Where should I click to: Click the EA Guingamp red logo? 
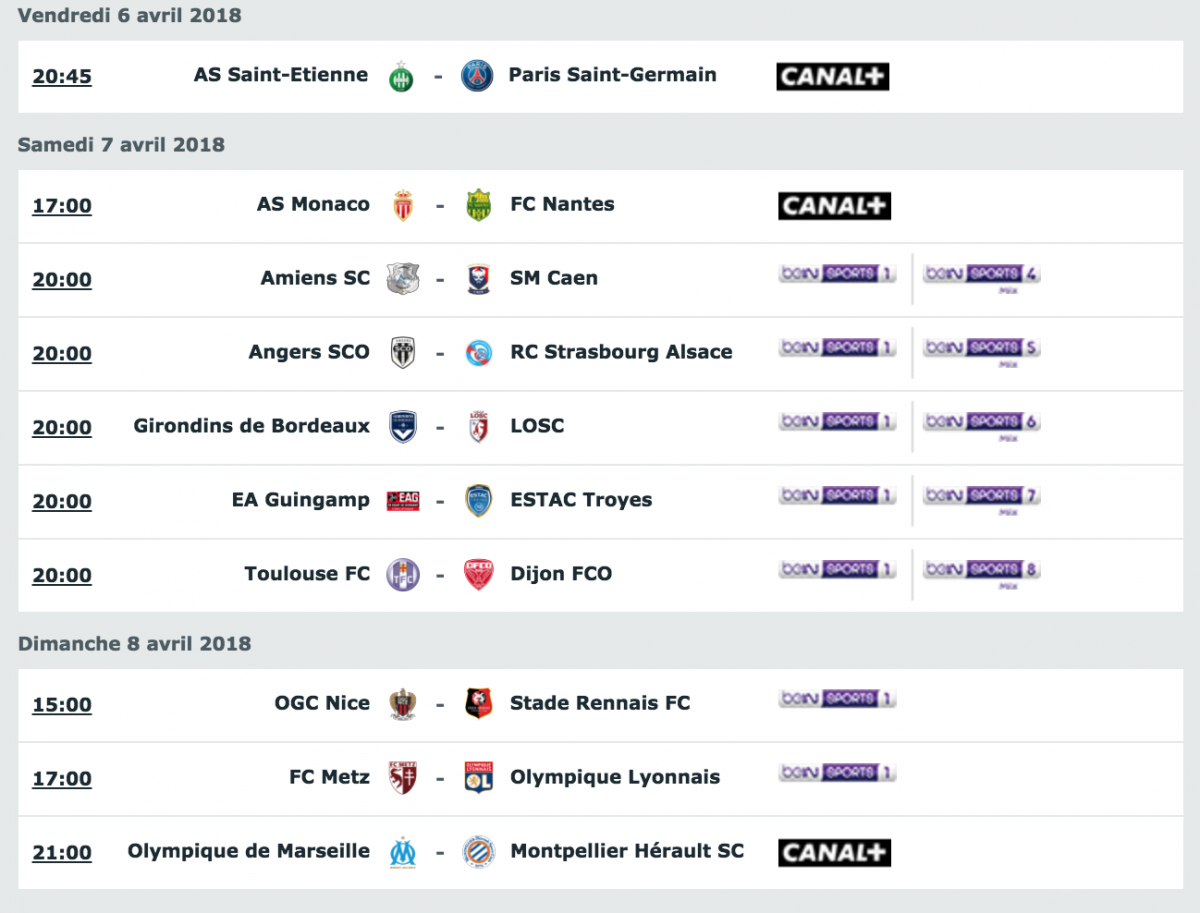tap(403, 501)
